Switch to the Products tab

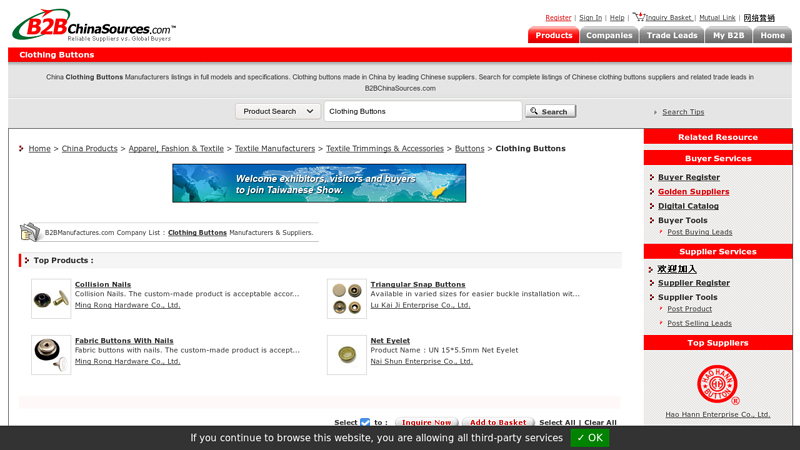coord(554,35)
